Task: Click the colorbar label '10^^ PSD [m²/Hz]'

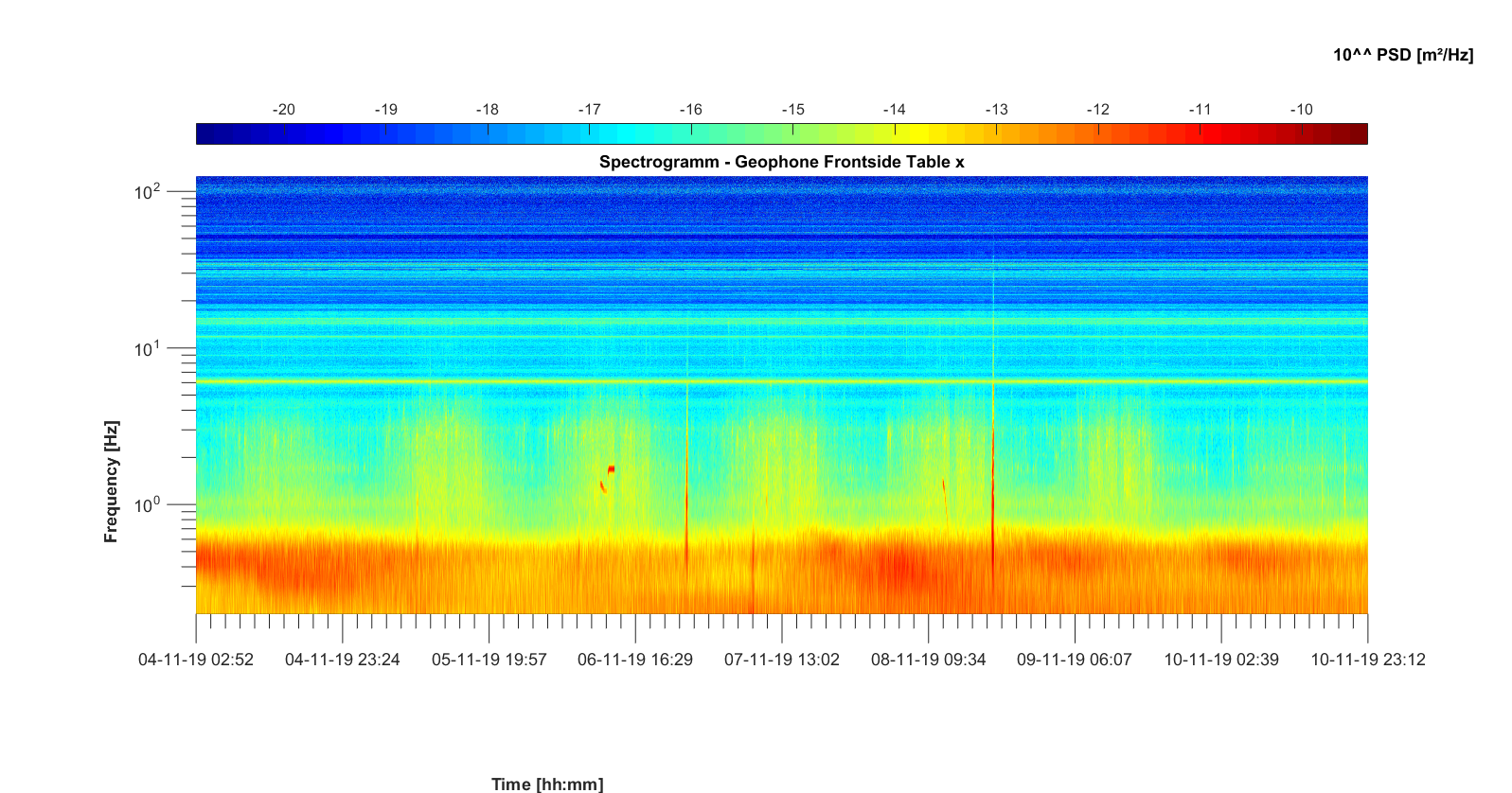Action: click(x=1403, y=55)
